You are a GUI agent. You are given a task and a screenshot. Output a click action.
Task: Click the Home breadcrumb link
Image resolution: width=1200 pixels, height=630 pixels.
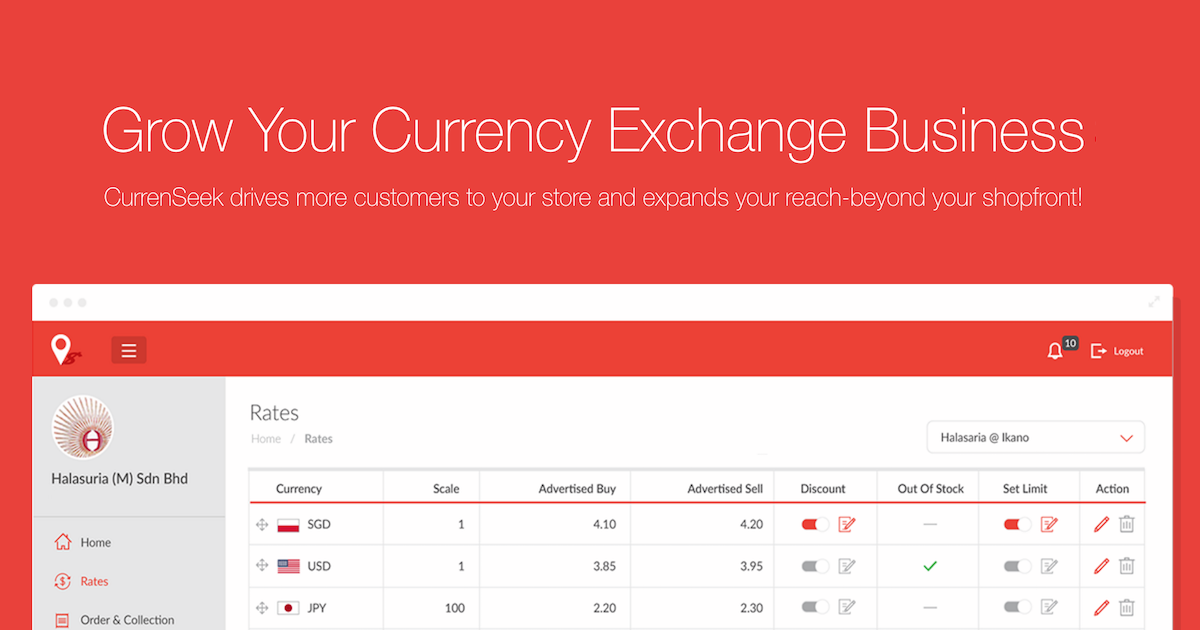pos(266,439)
